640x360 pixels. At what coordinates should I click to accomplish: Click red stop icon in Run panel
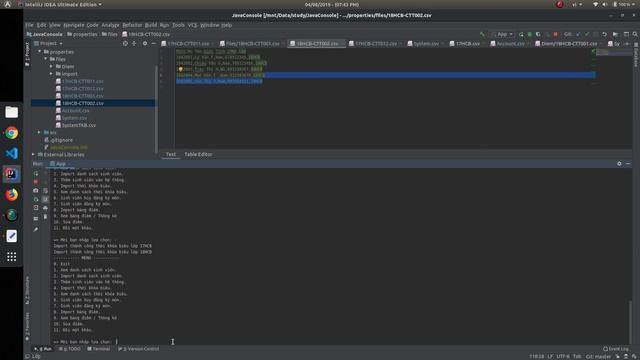pyautogui.click(x=36, y=182)
